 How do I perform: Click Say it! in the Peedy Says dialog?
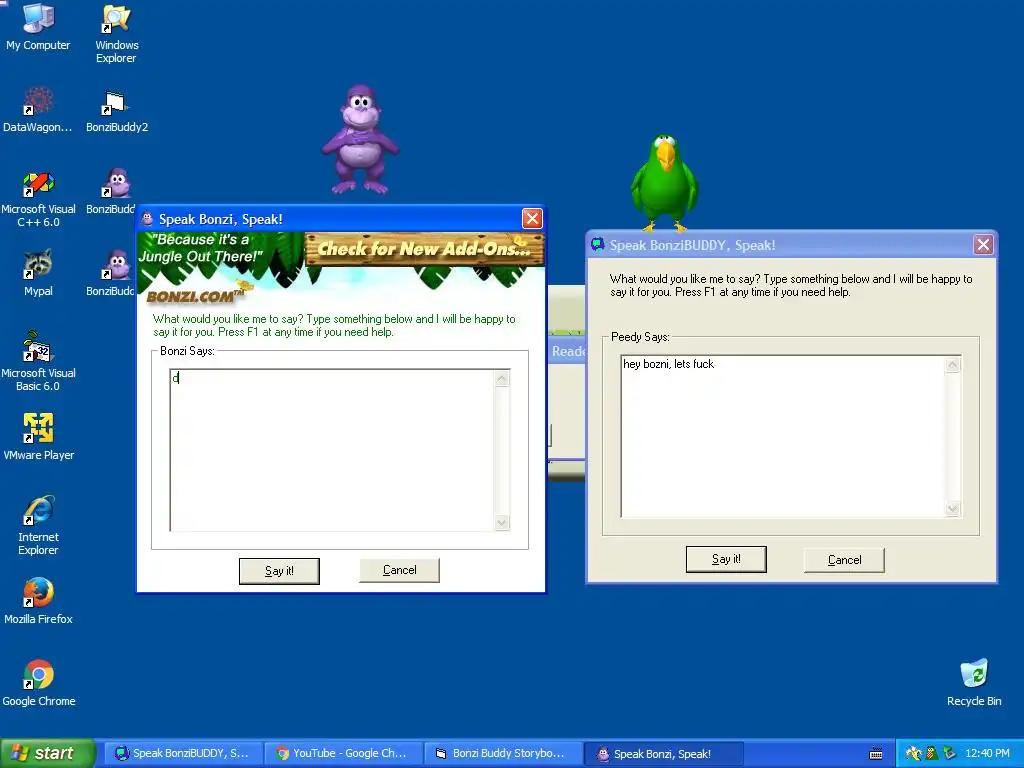(726, 560)
